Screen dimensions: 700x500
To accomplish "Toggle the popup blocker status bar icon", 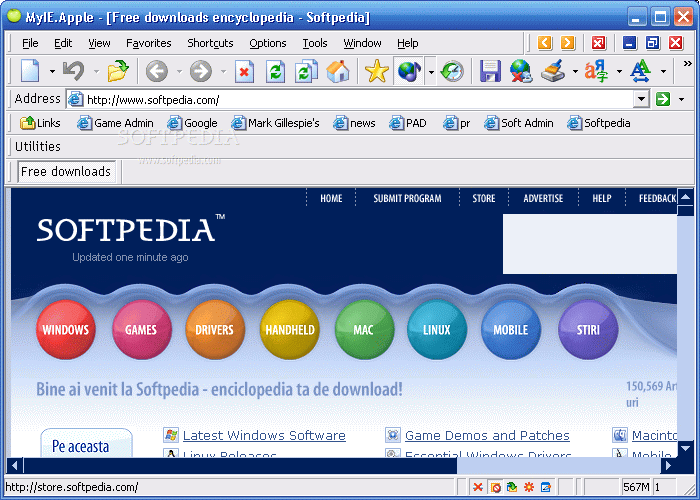I will (495, 487).
